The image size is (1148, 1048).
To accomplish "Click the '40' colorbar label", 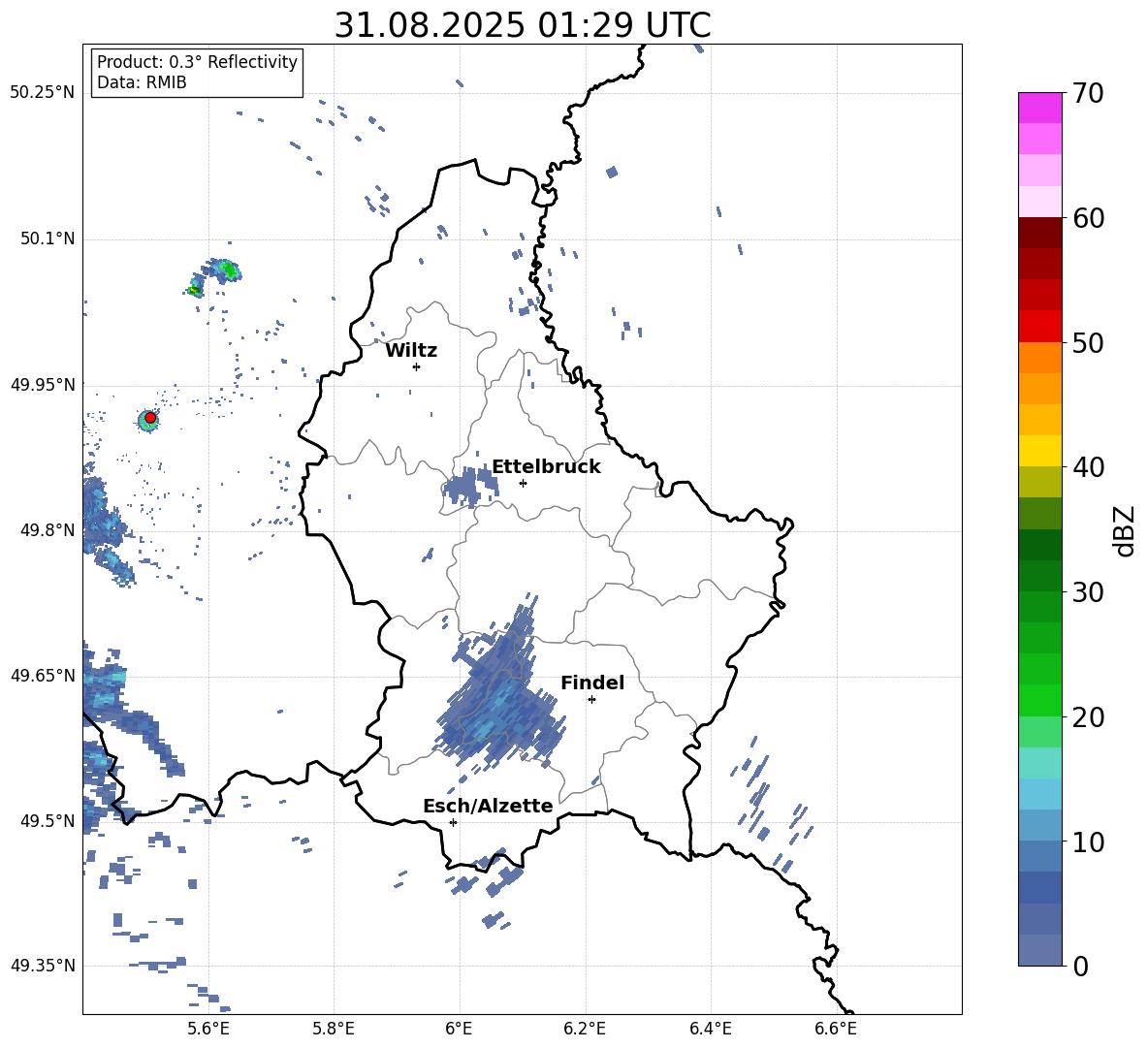I will [x=1088, y=467].
